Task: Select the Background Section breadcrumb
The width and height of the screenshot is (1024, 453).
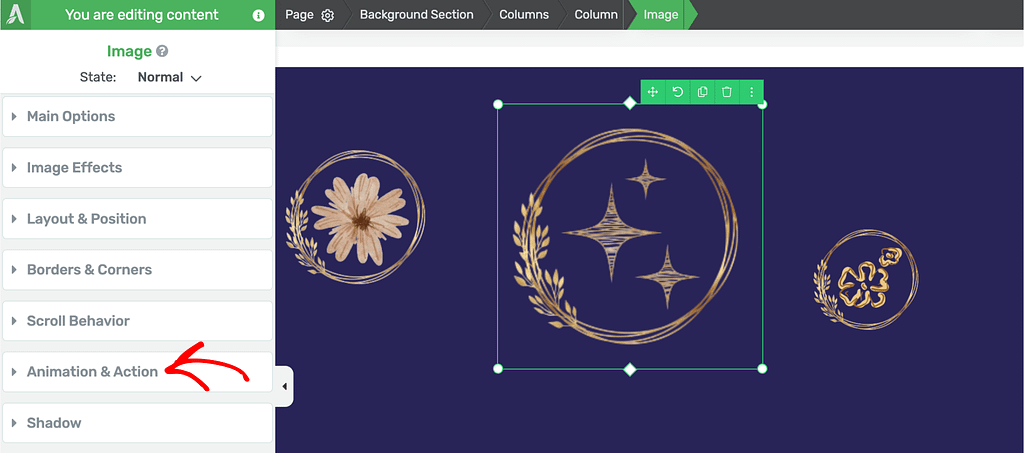Action: [417, 14]
